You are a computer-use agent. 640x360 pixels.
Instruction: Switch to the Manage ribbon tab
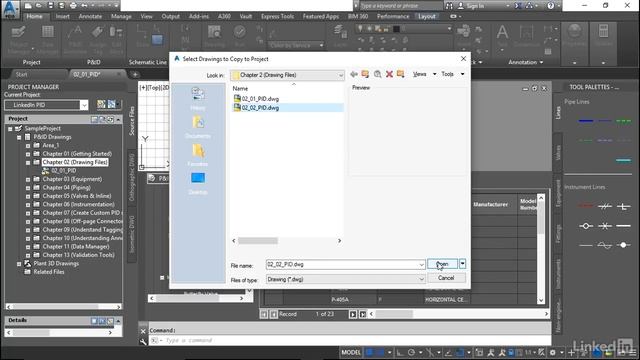coord(121,16)
